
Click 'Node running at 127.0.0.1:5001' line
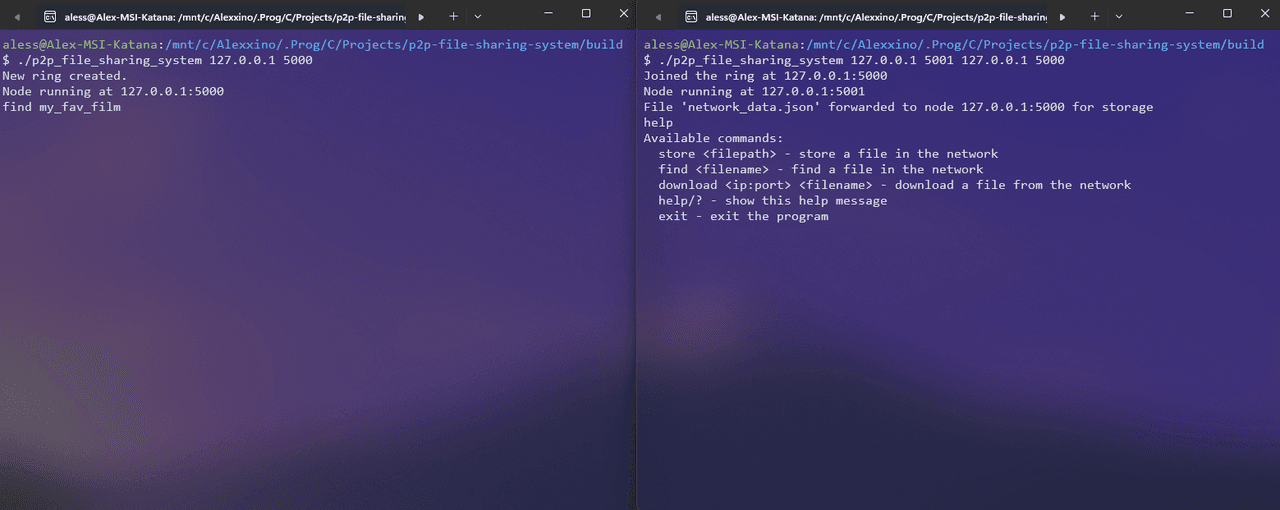click(754, 91)
